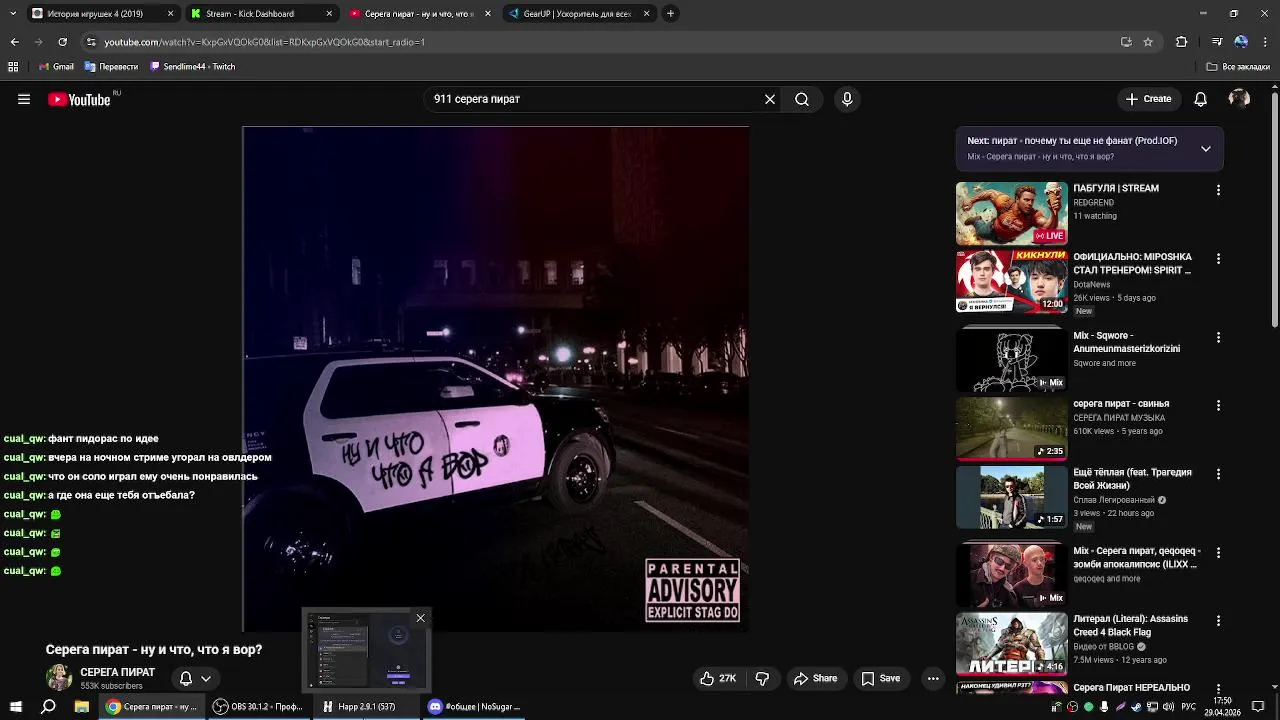Viewport: 1280px width, 720px height.
Task: Open the СЕРЕГА ПИРАТ channel avatar
Action: 59,678
